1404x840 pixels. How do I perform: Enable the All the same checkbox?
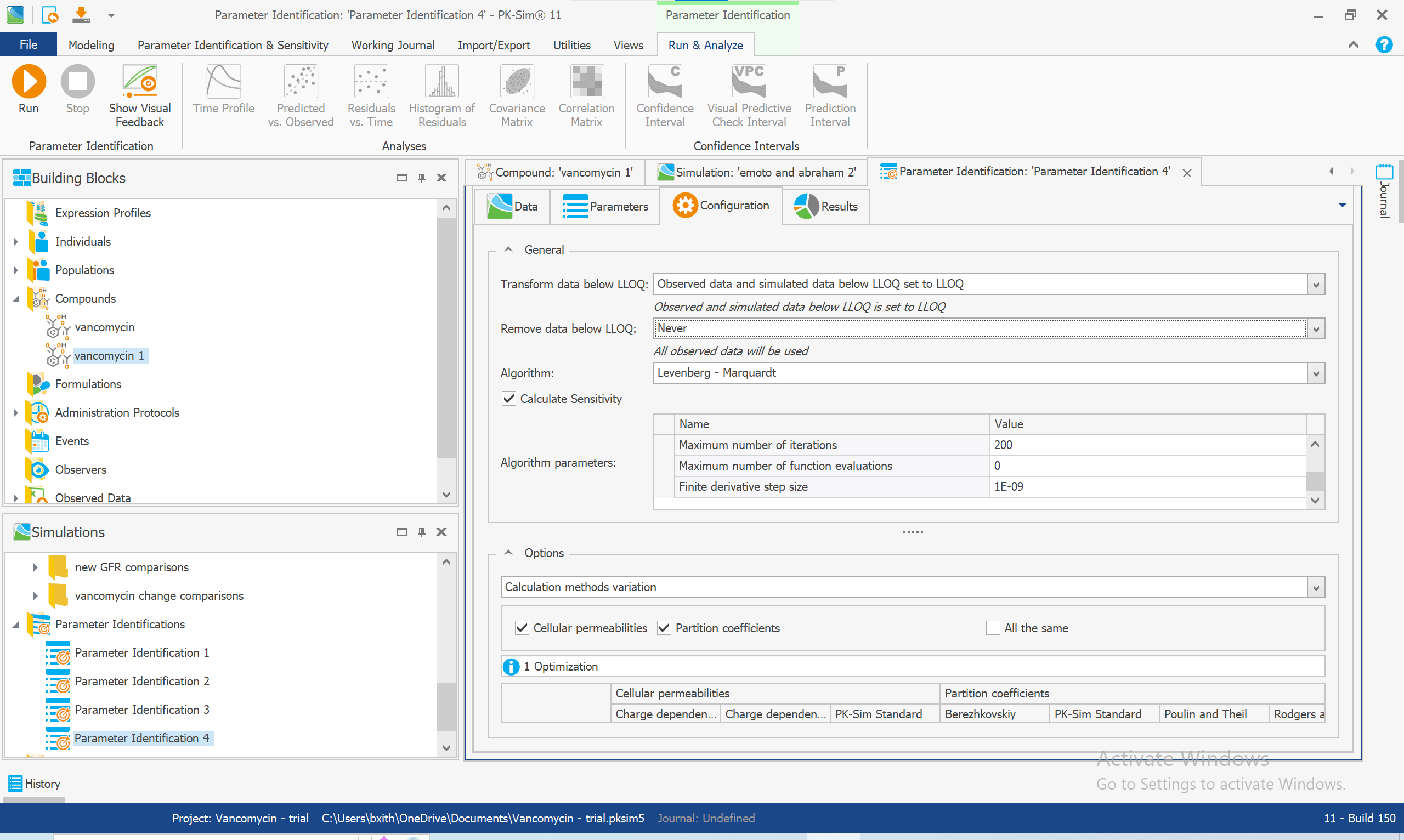[994, 628]
